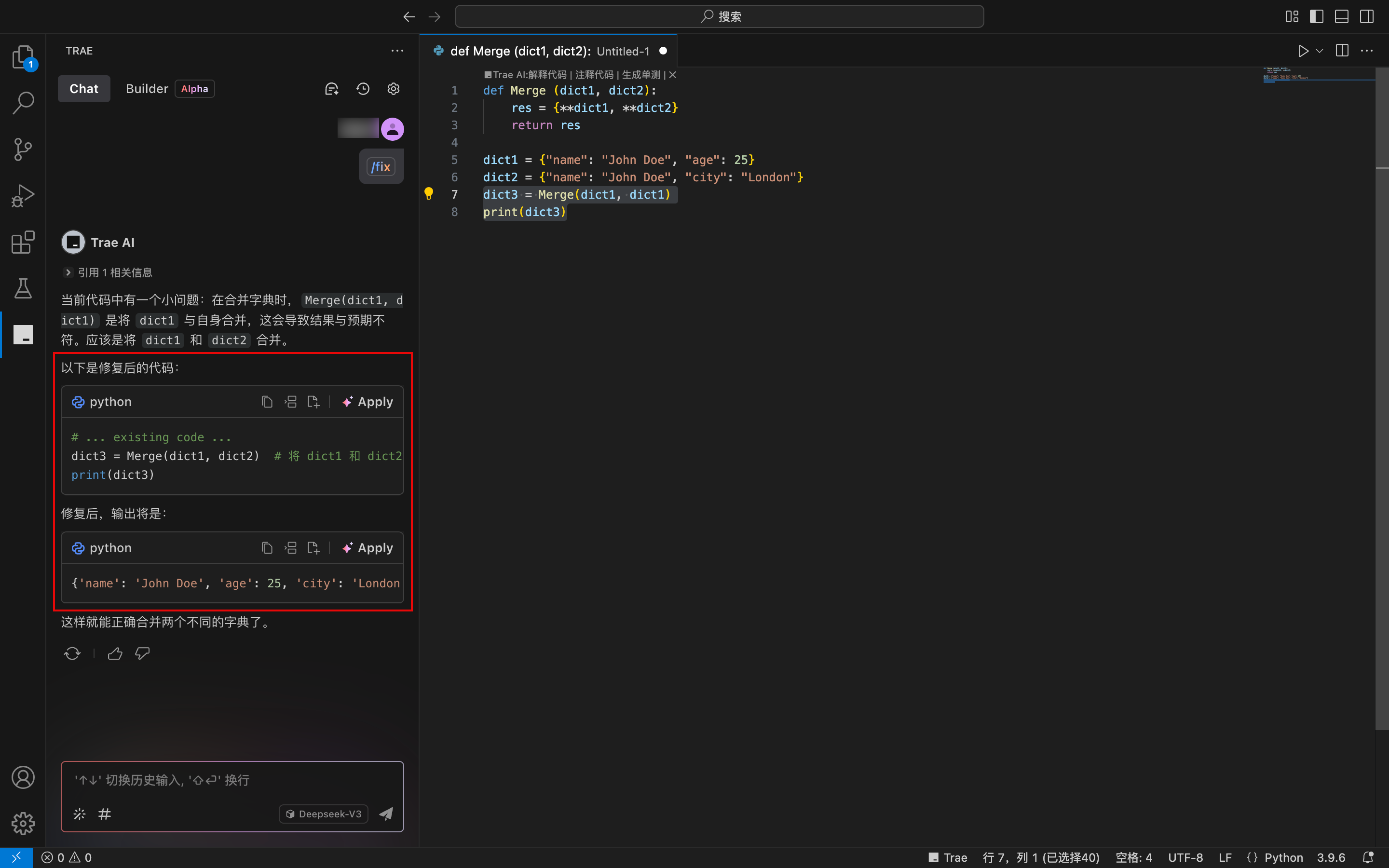1389x868 pixels.
Task: Open the Accounts profile icon
Action: coord(23,777)
